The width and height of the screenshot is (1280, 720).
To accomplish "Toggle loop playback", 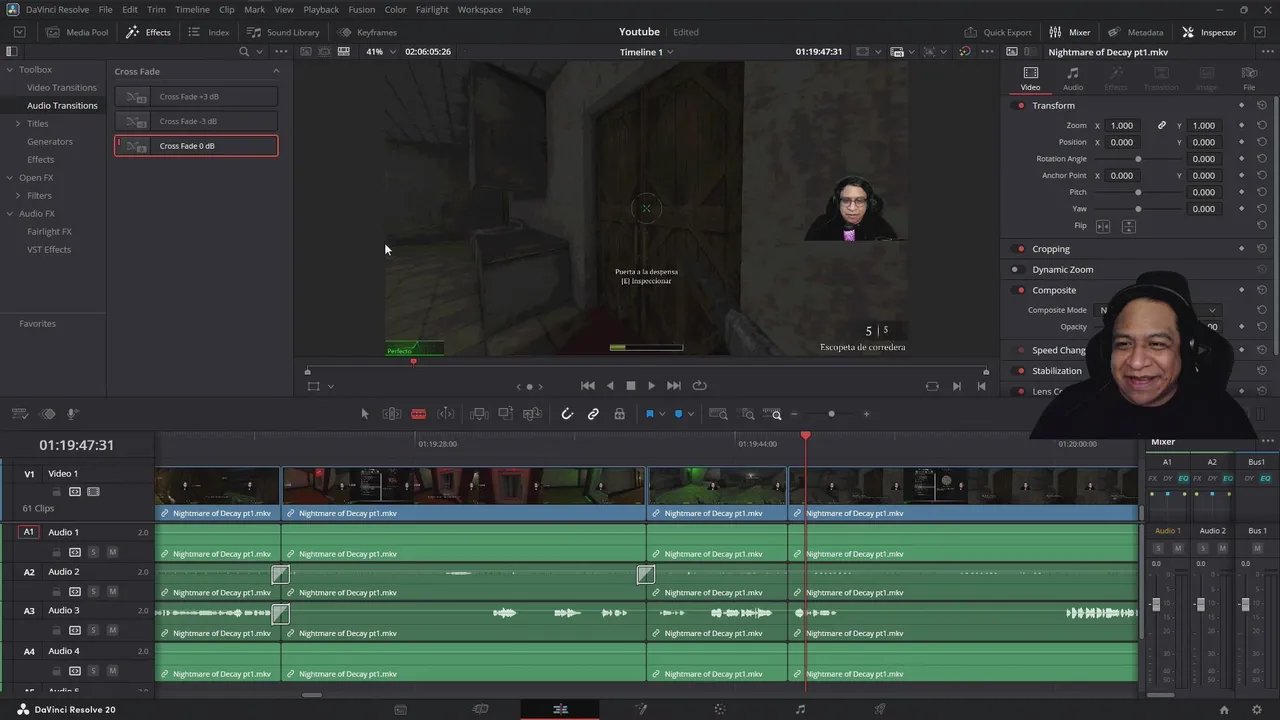I will (x=699, y=386).
